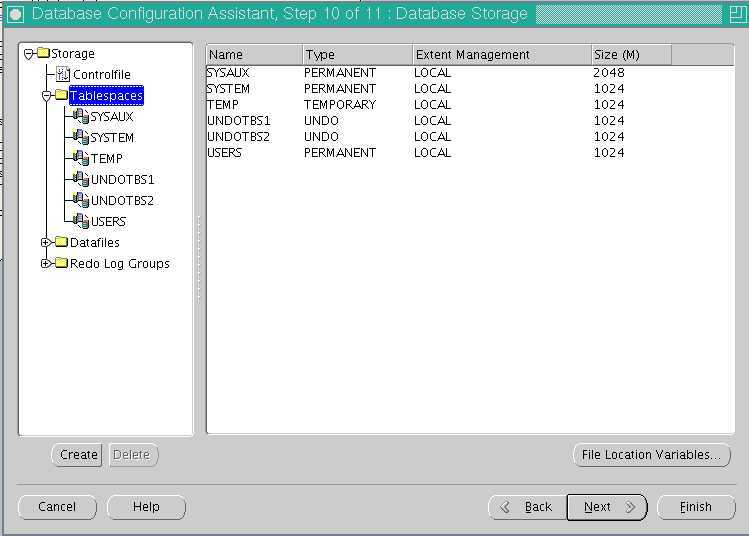Image resolution: width=749 pixels, height=536 pixels.
Task: Click PERMANENT type in SYSAUX row
Action: [340, 73]
